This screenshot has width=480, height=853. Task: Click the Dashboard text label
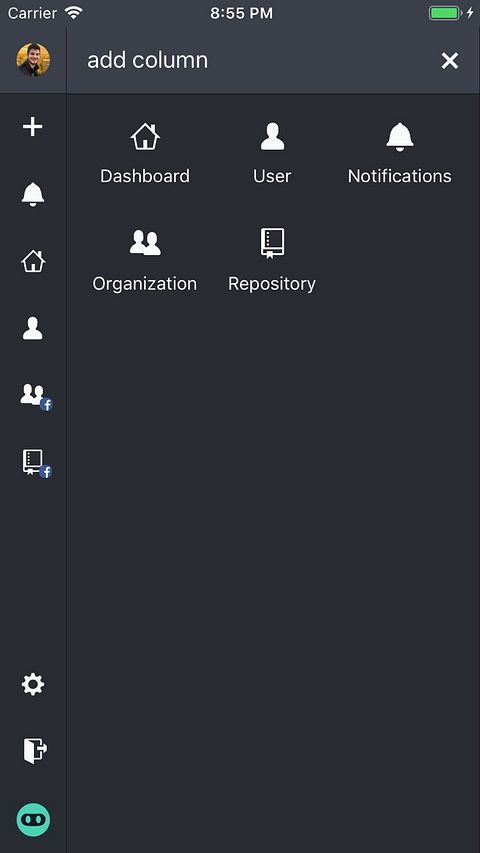(x=145, y=176)
